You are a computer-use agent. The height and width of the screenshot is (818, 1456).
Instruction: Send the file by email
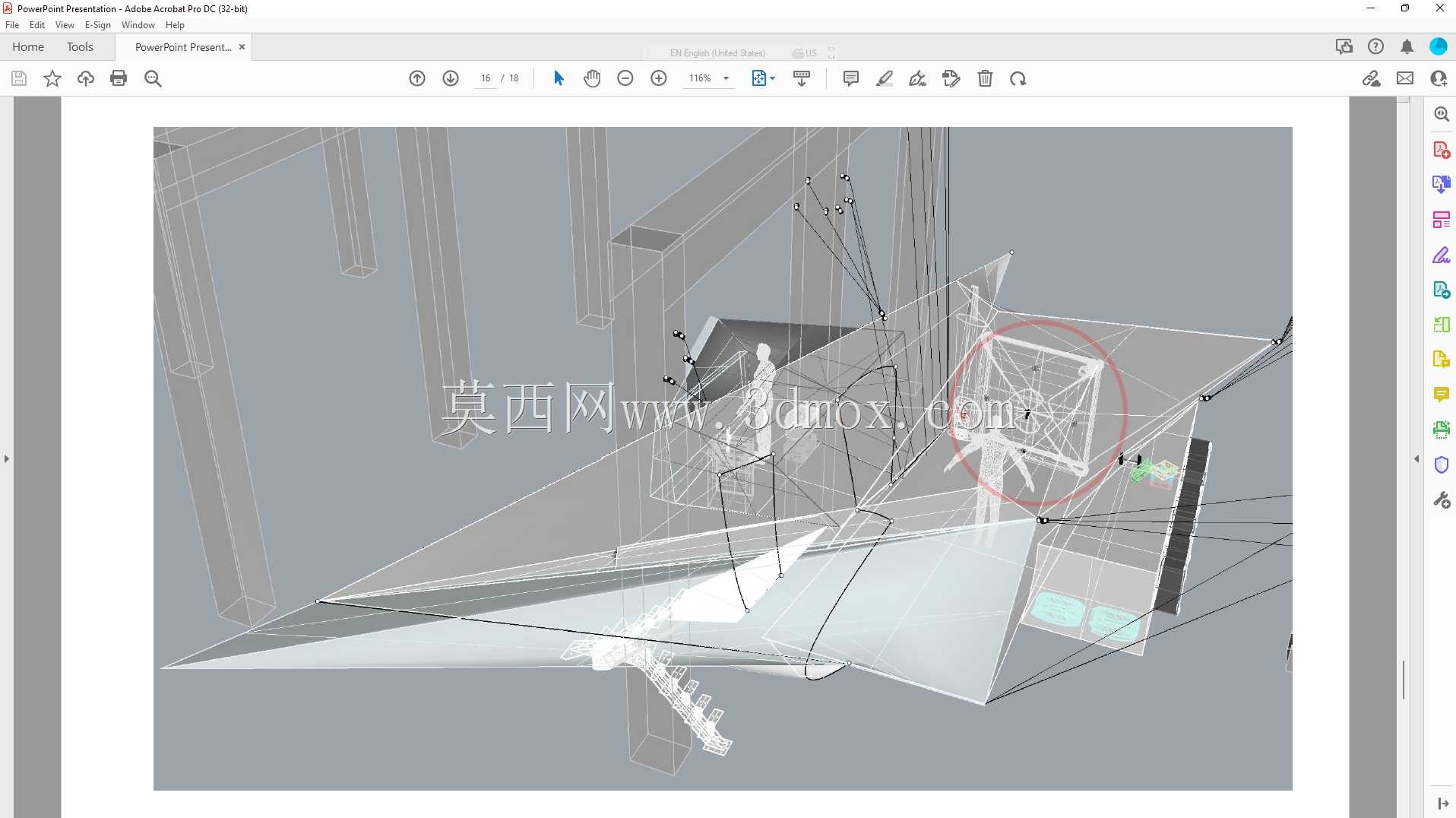pyautogui.click(x=1405, y=78)
